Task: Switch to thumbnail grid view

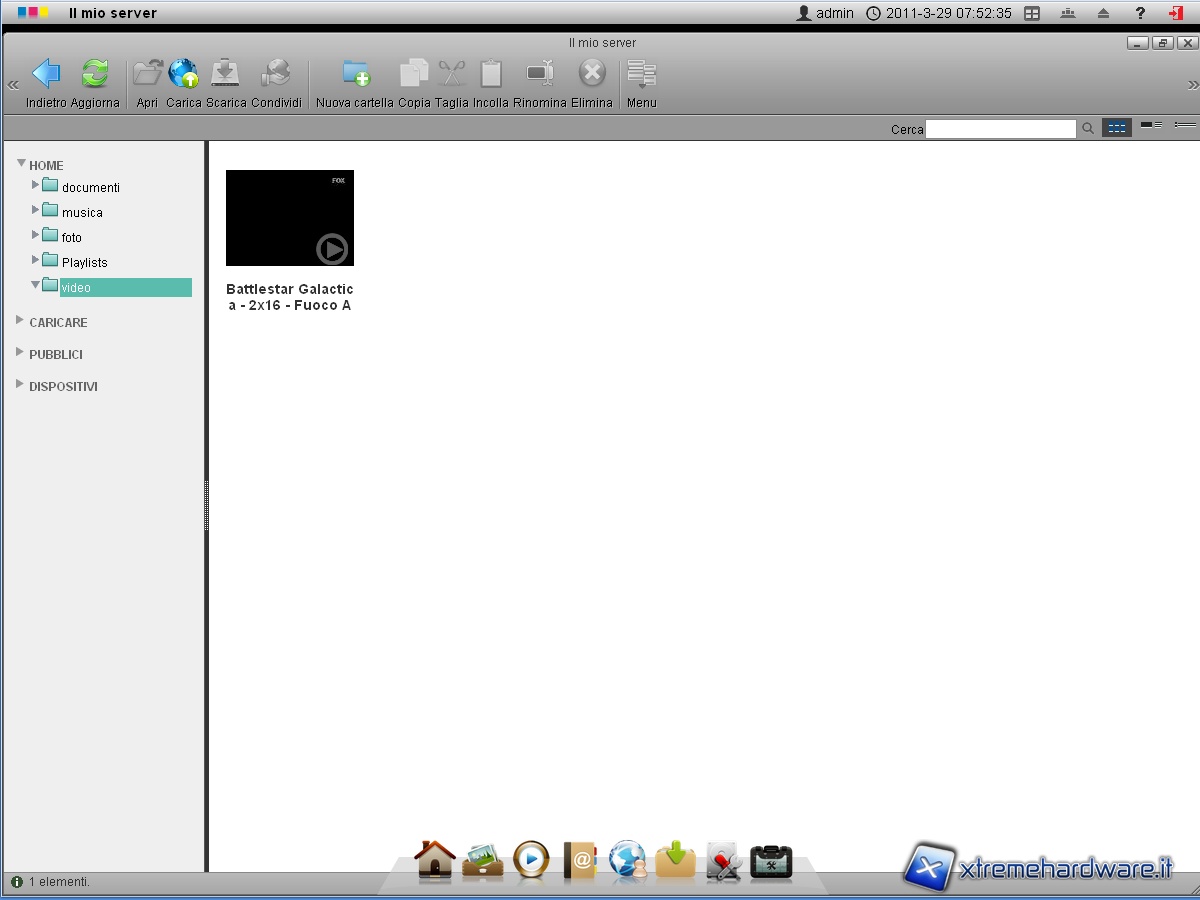Action: click(x=1116, y=128)
